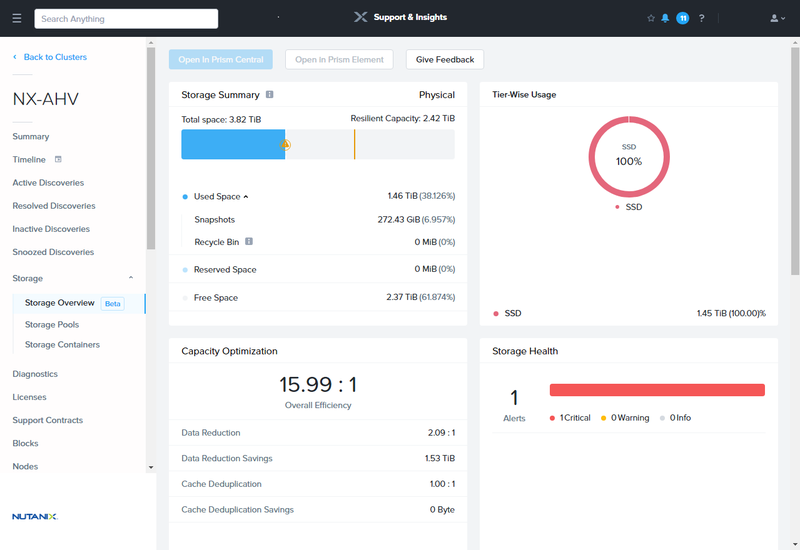800x550 pixels.
Task: Click the 15.99 : 1 overall efficiency value
Action: point(318,384)
